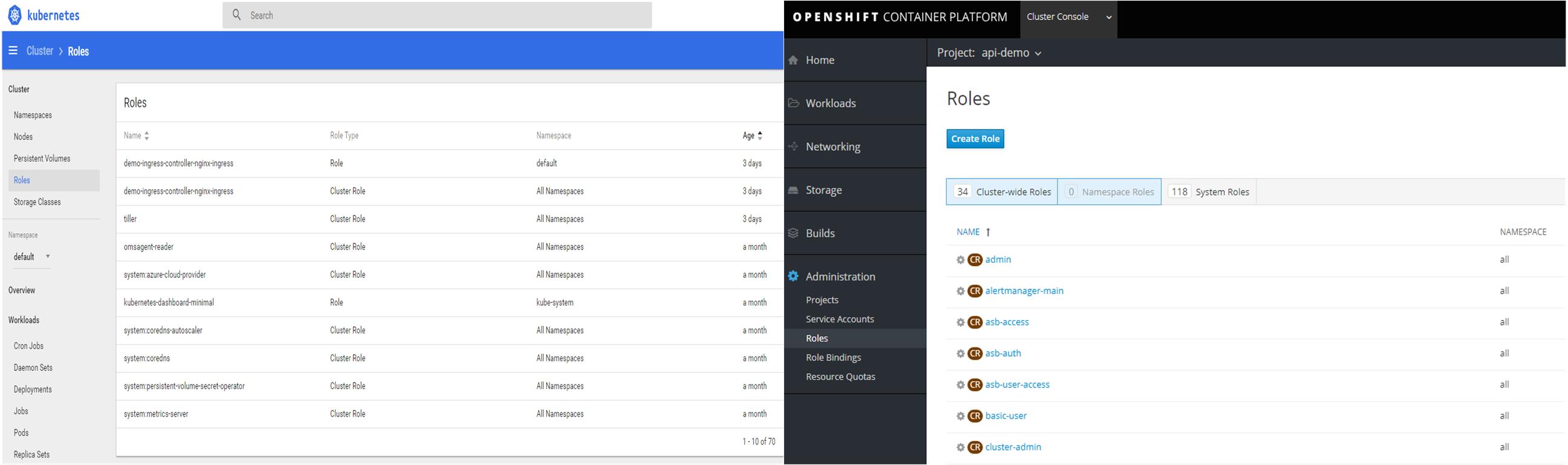The height and width of the screenshot is (465, 1568).
Task: Select the omsagent-reader role row
Action: click(450, 247)
